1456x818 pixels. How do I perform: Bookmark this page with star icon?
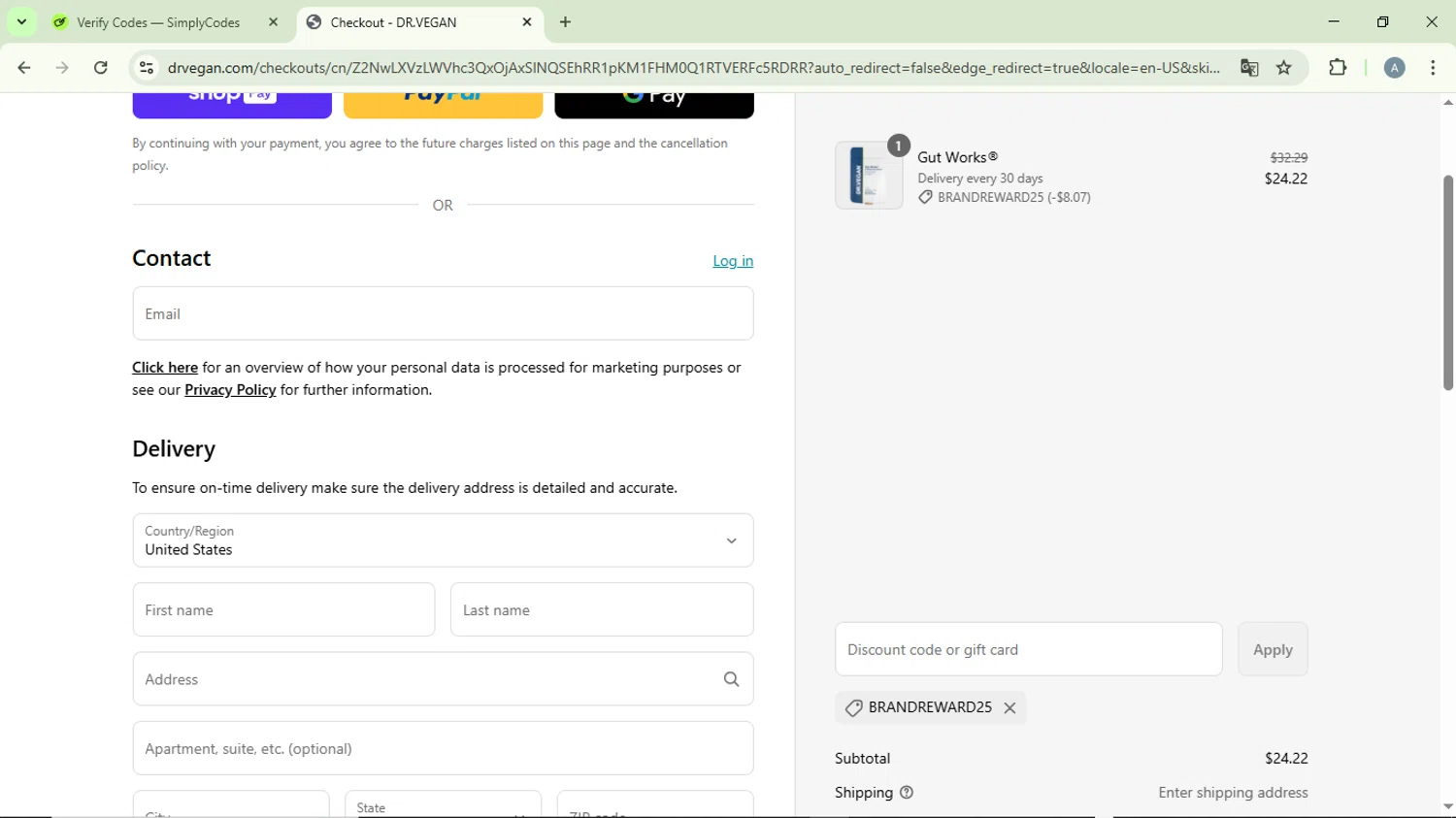[x=1284, y=68]
